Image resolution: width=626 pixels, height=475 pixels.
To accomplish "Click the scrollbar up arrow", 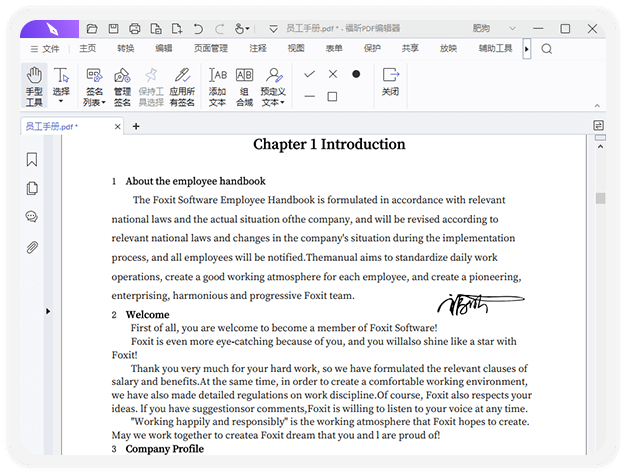I will pyautogui.click(x=600, y=146).
